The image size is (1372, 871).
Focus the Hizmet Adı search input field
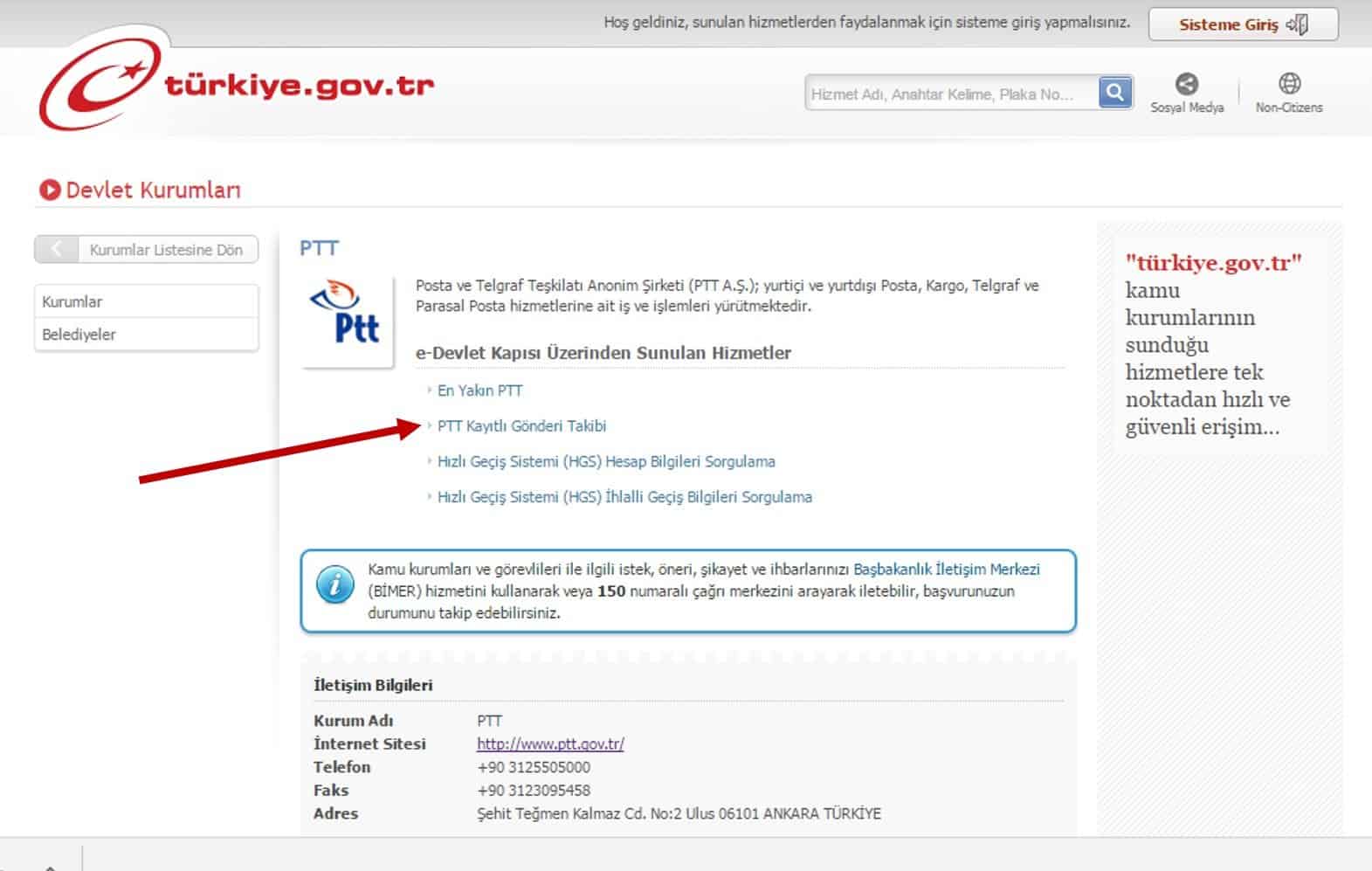click(x=950, y=93)
